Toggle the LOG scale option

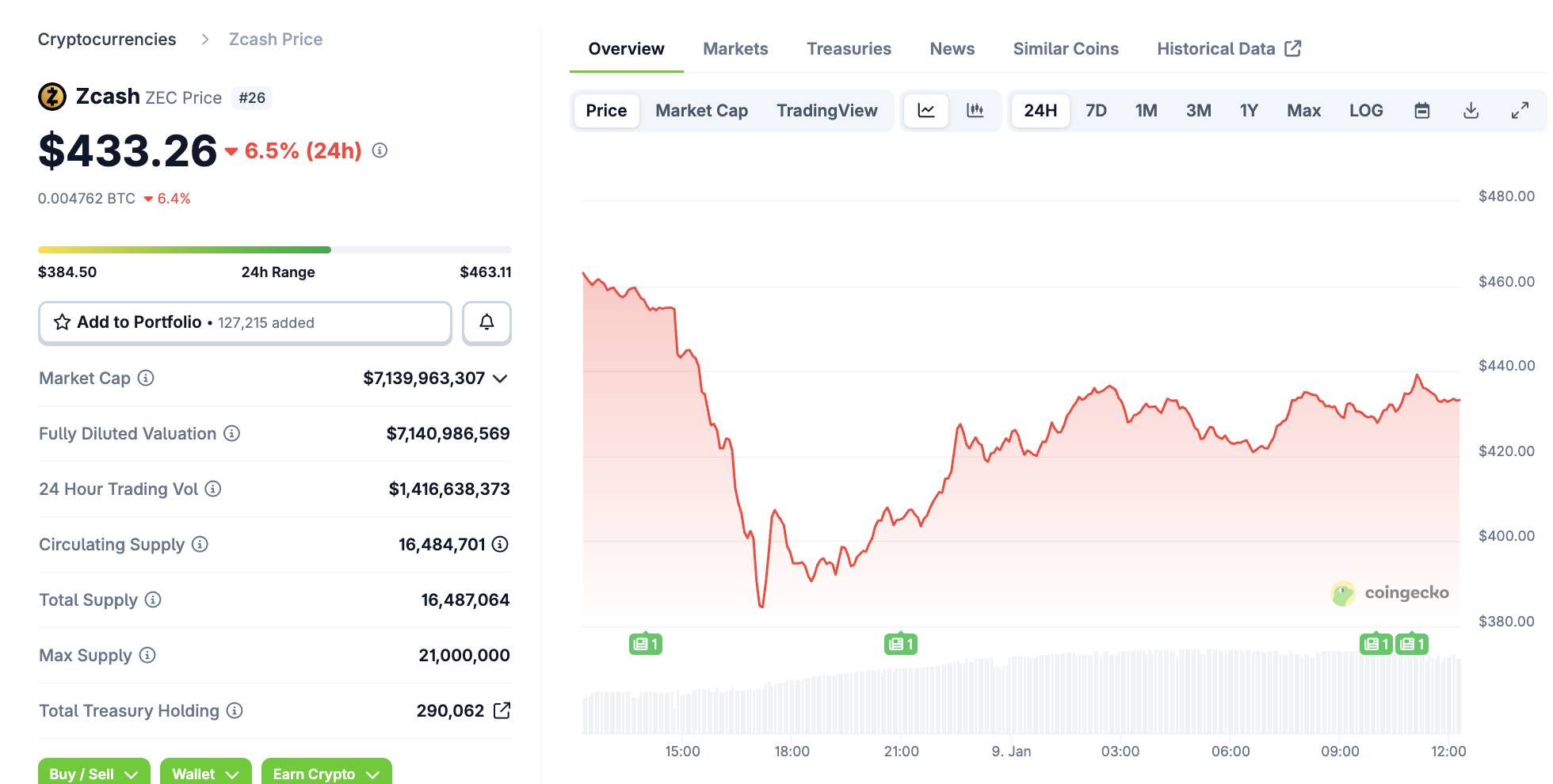(1366, 111)
